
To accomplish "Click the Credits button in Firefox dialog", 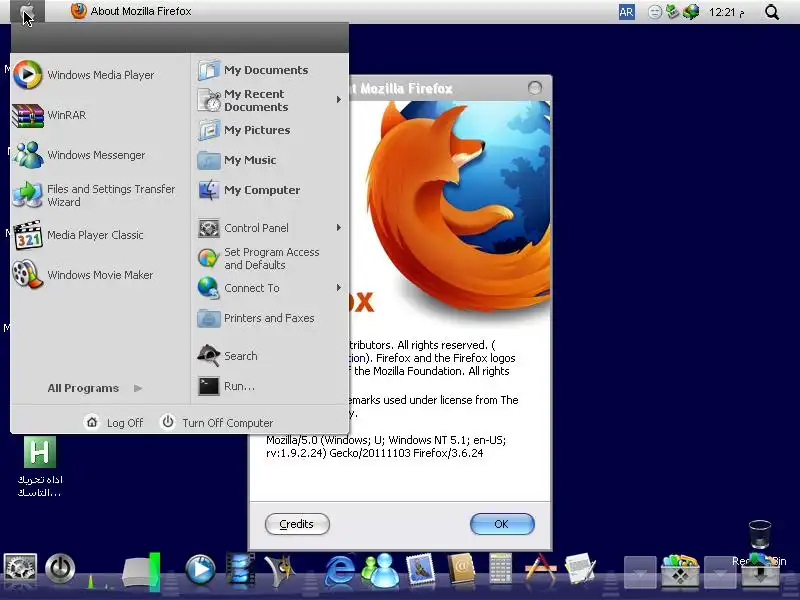I will pyautogui.click(x=297, y=524).
